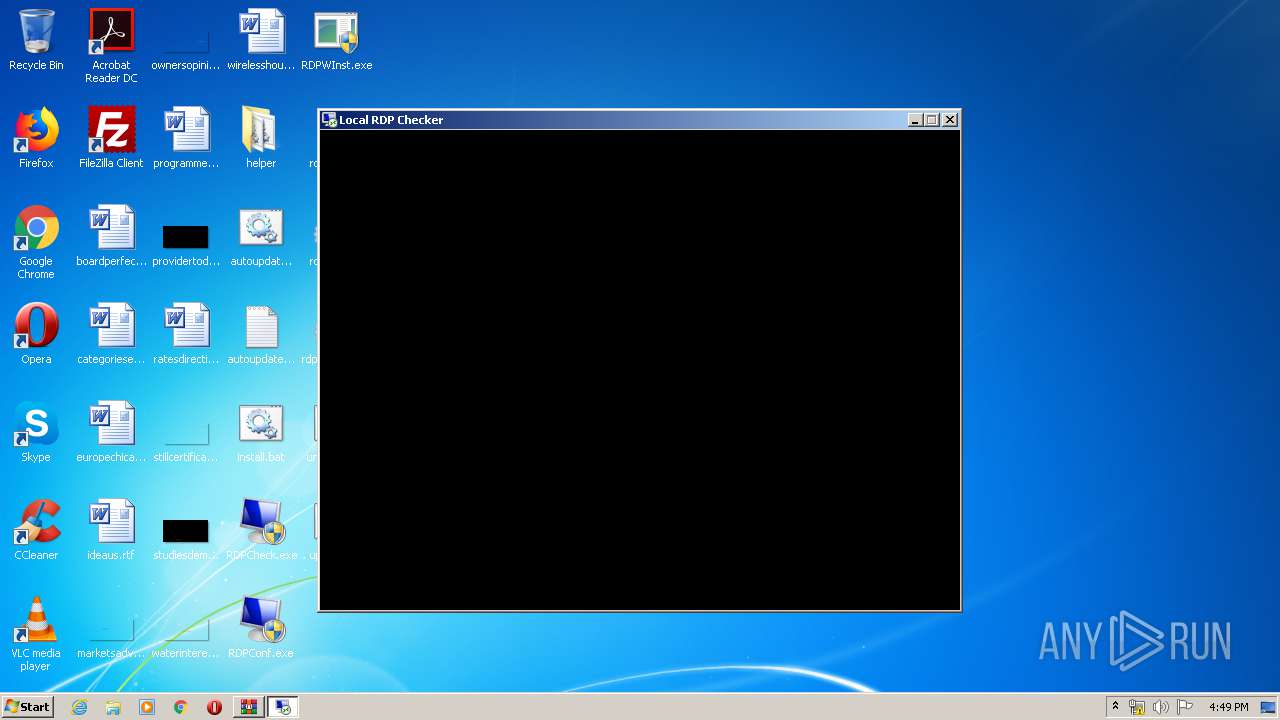Open Chrome from the taskbar

(x=181, y=707)
